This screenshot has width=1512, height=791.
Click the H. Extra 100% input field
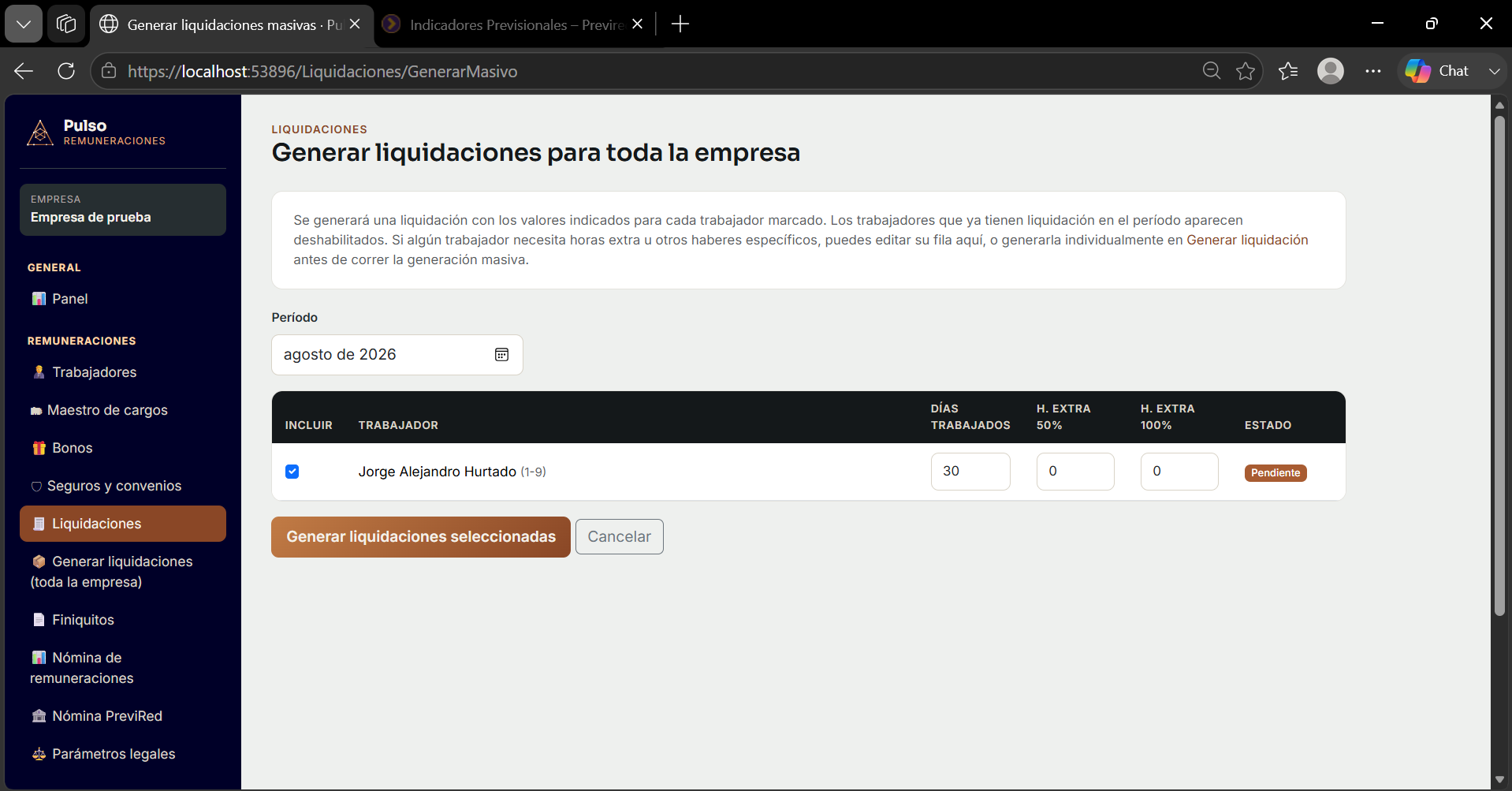1179,472
